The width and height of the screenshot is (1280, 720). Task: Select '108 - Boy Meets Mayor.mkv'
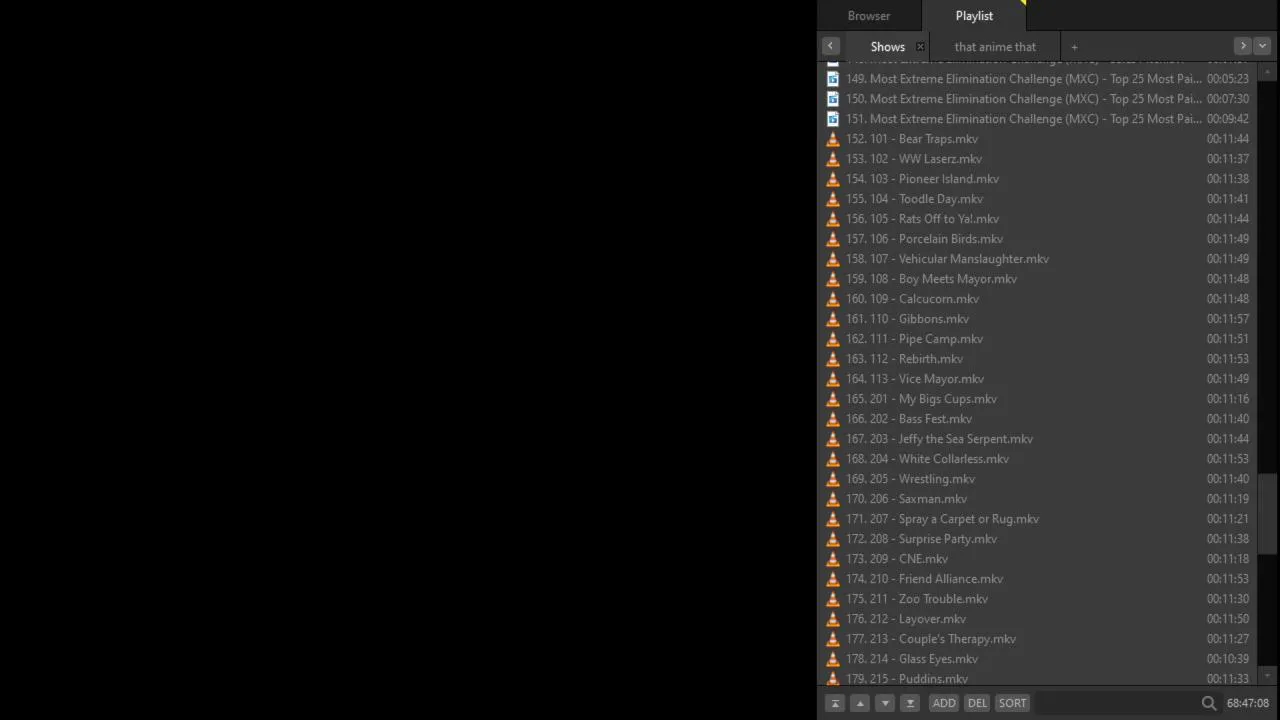[1037, 279]
